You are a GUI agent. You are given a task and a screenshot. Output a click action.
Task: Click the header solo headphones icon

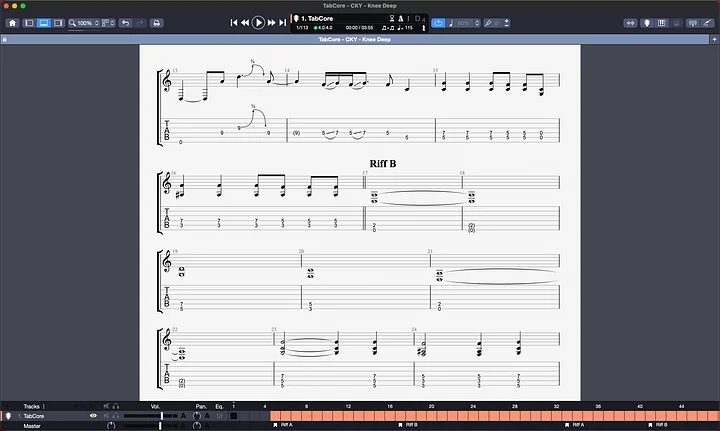[116, 406]
